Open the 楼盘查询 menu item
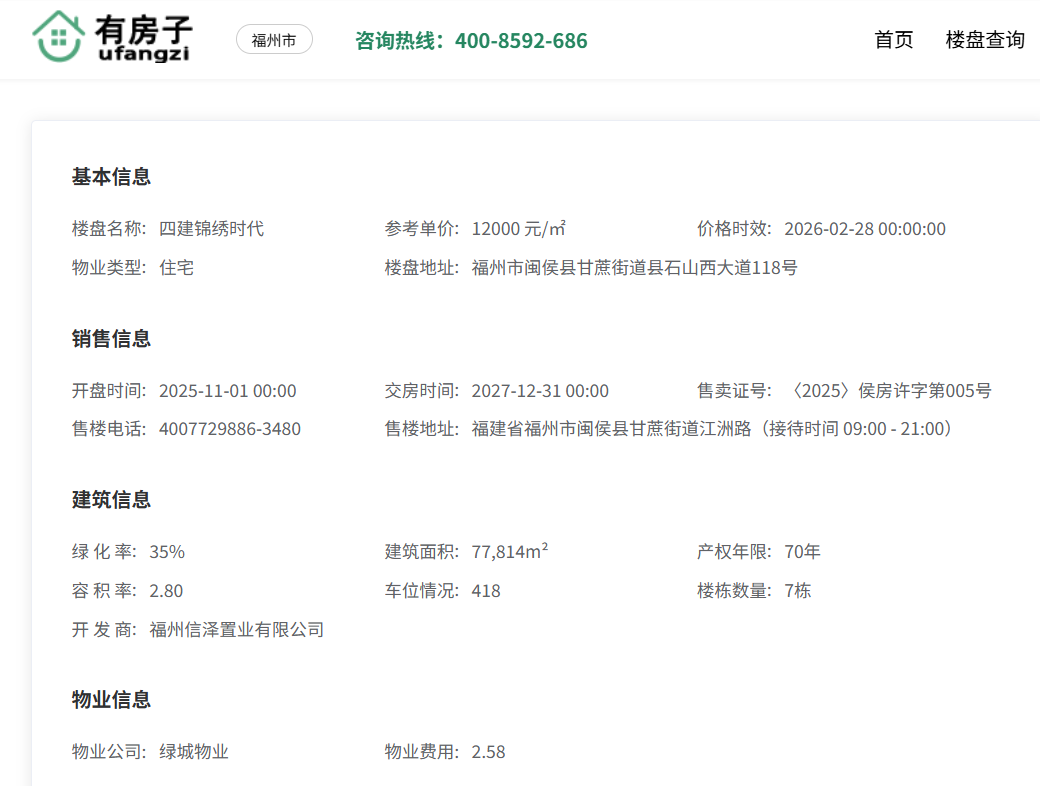 click(x=985, y=40)
